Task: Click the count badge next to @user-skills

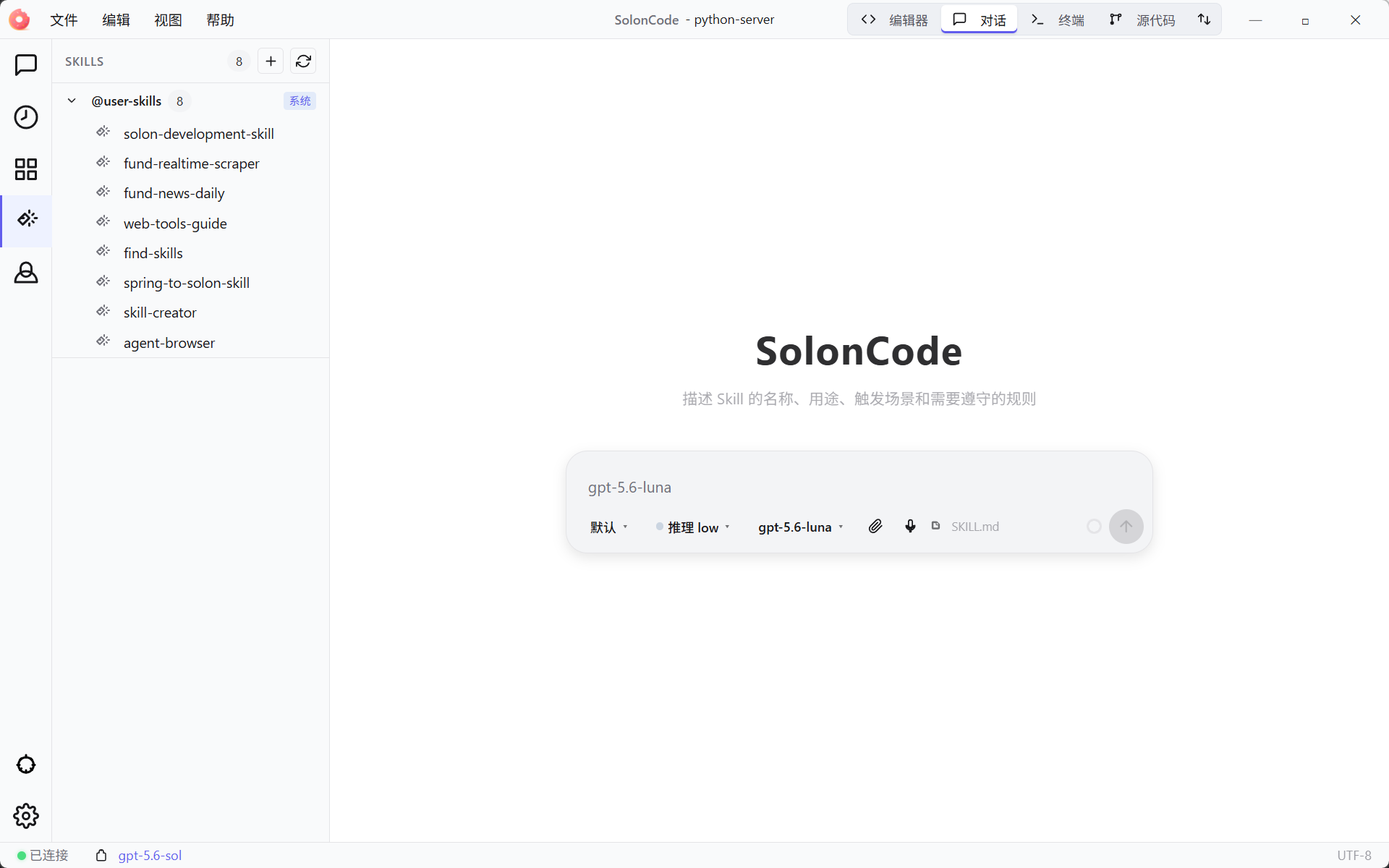Action: [179, 101]
